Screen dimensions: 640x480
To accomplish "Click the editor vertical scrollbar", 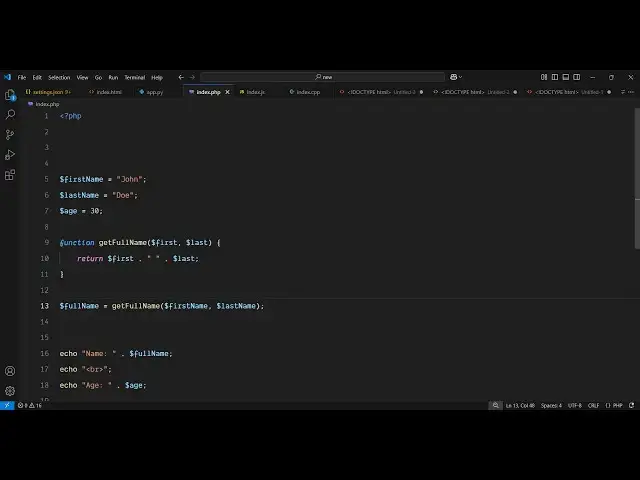I will (637, 178).
